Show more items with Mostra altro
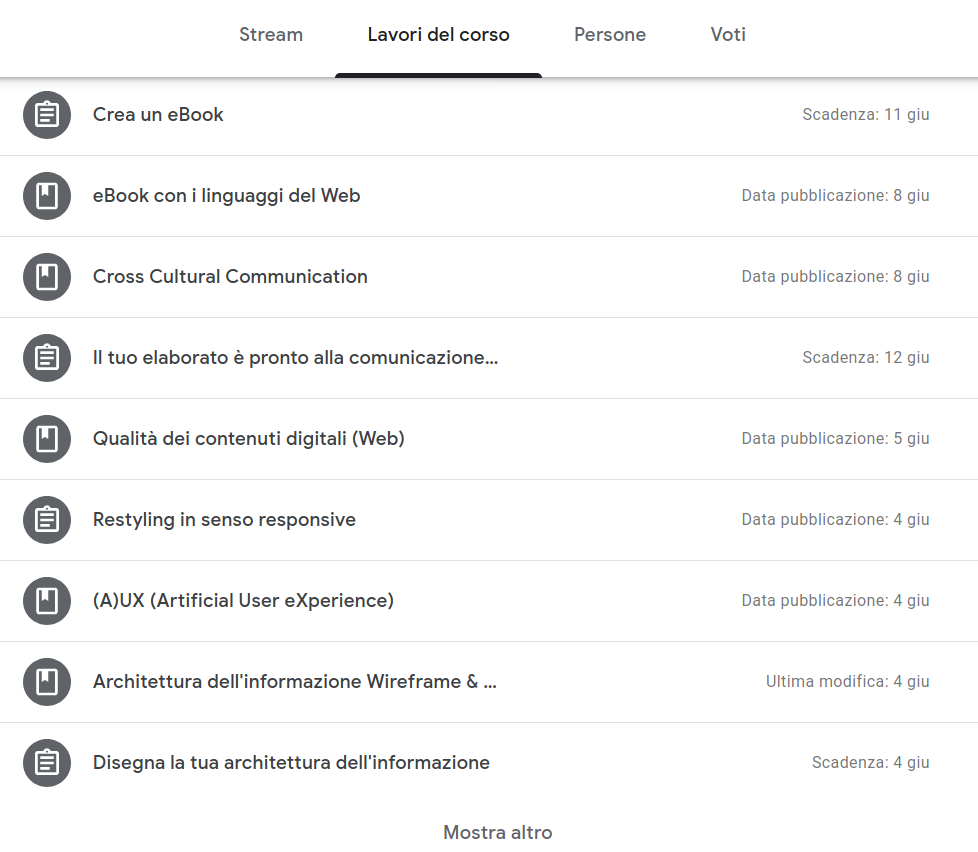This screenshot has height=852, width=978. 498,833
